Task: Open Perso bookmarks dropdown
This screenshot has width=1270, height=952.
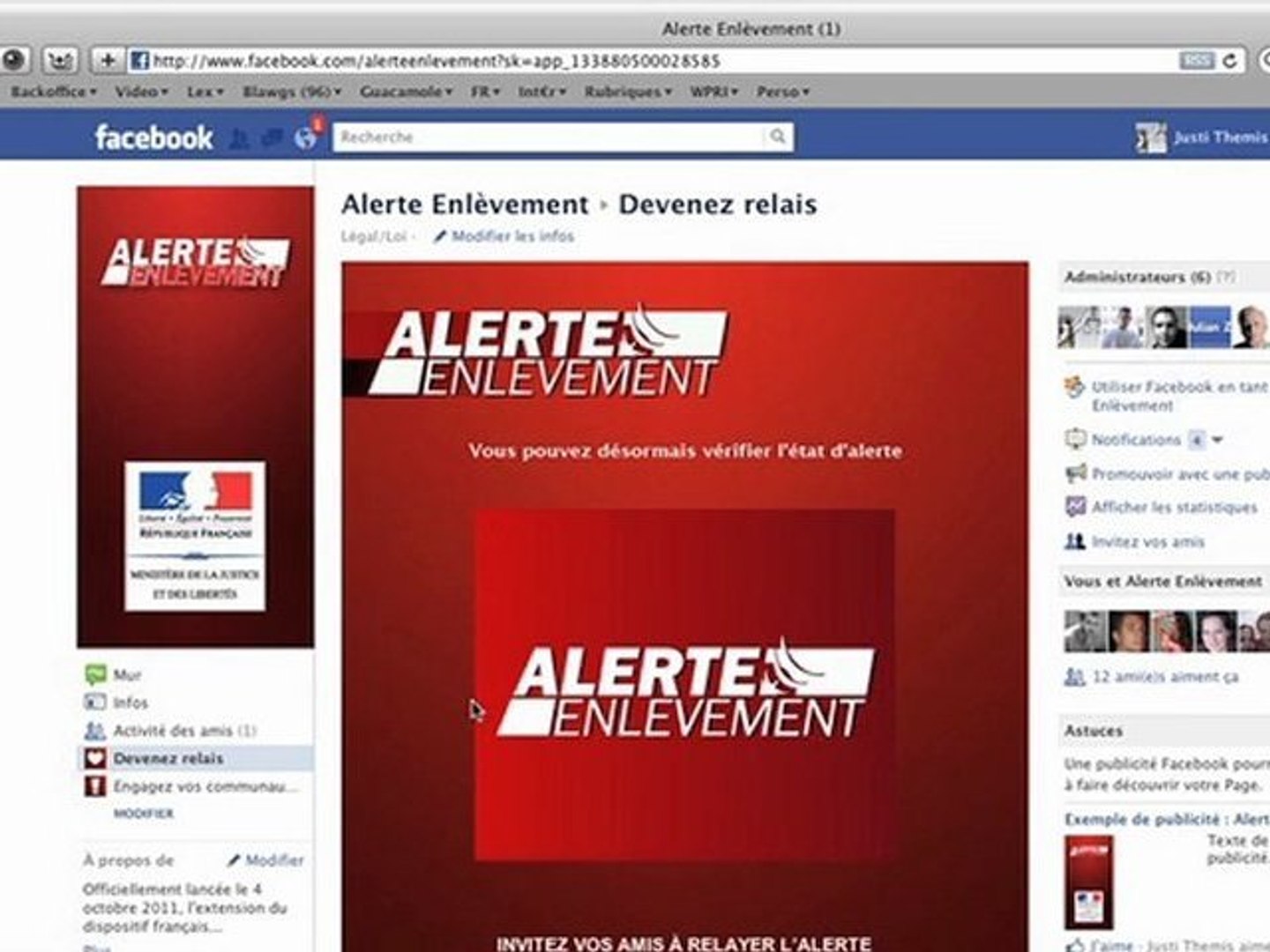Action: [x=783, y=92]
